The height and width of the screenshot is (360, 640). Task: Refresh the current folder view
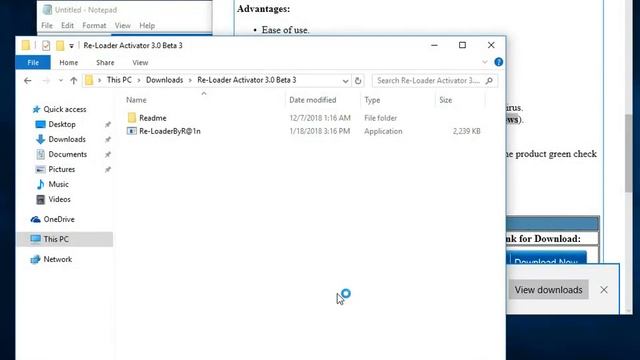pyautogui.click(x=358, y=80)
